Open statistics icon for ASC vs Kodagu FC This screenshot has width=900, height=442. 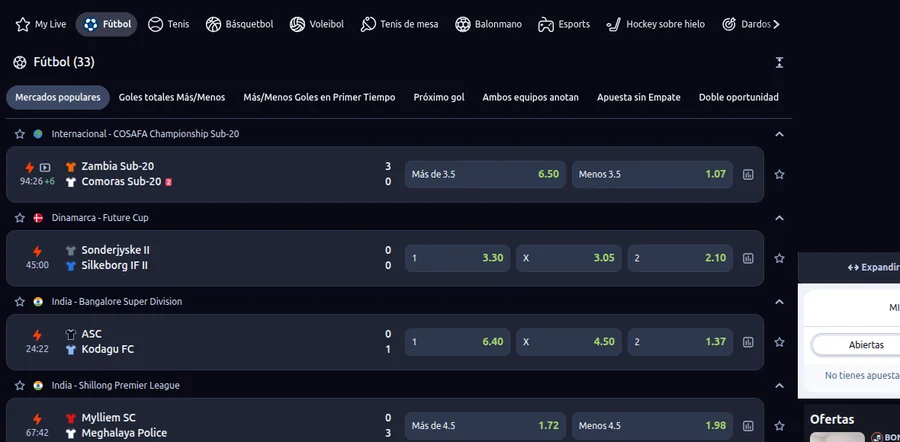[x=748, y=342]
